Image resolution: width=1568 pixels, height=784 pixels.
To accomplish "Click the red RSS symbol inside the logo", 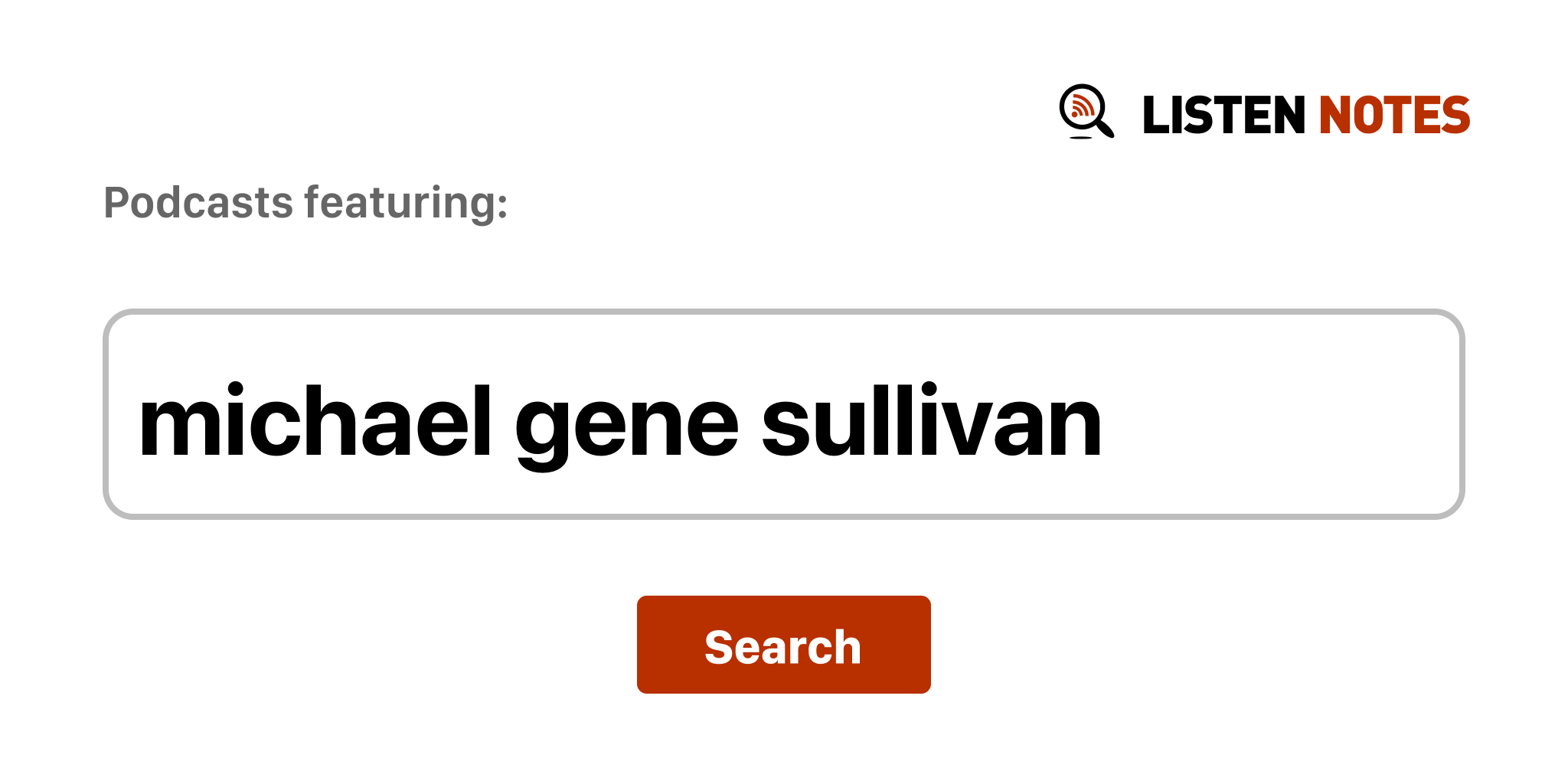I will tap(1081, 106).
